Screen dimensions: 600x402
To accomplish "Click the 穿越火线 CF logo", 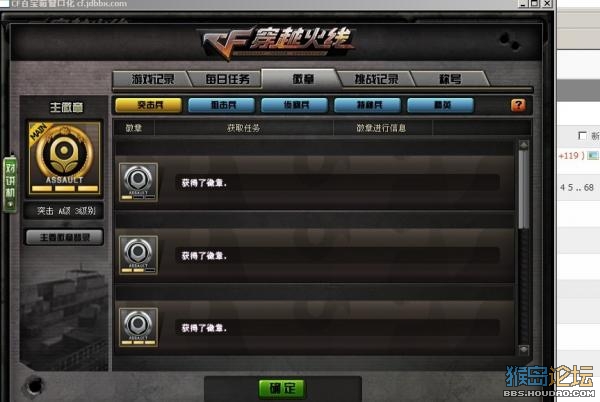I will click(277, 42).
